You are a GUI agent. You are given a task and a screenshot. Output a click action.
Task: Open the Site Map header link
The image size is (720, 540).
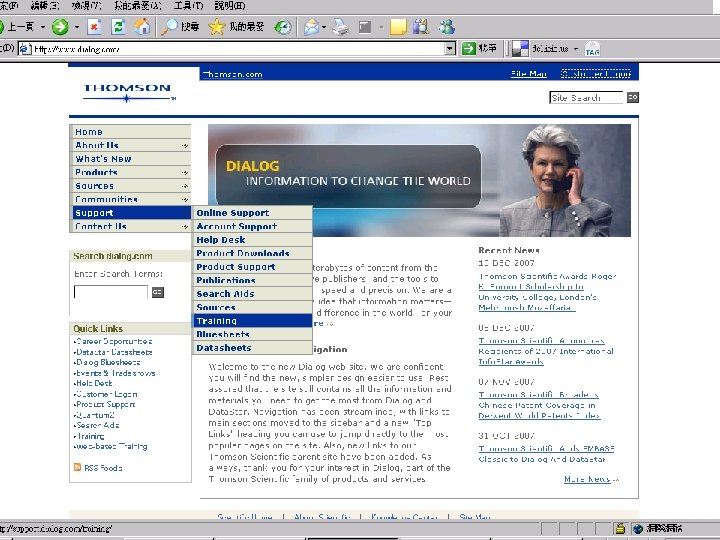529,73
